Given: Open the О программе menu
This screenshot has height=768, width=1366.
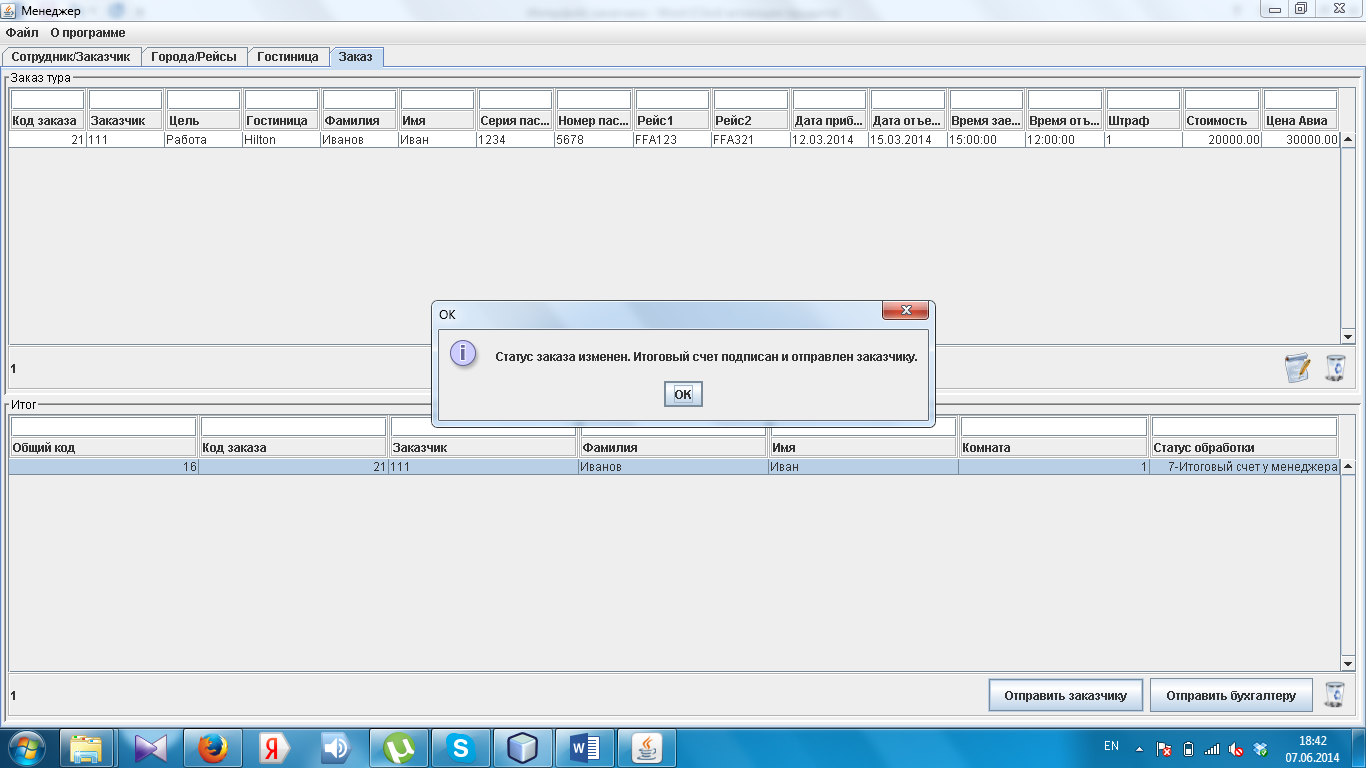Looking at the screenshot, I should point(88,33).
